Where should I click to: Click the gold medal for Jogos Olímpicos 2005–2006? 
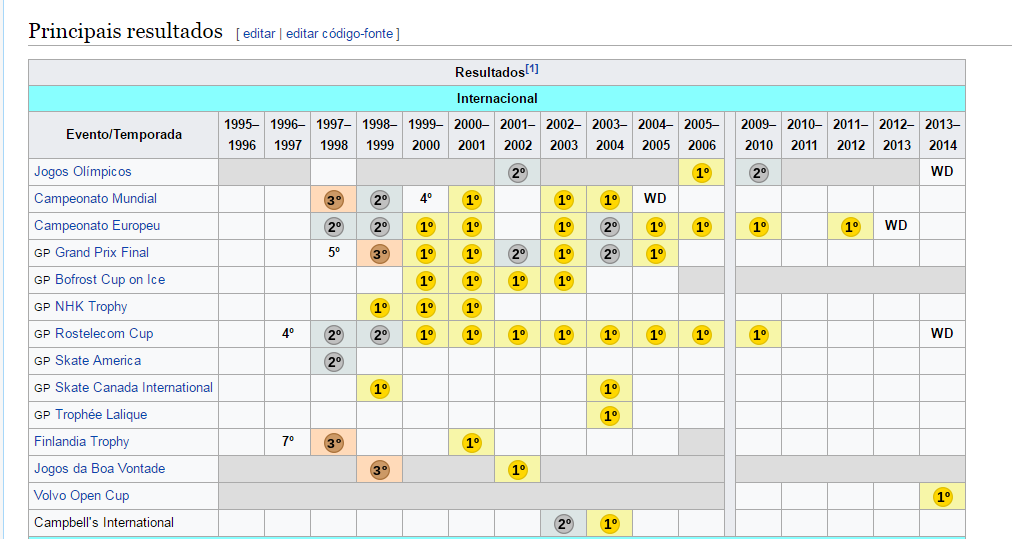[702, 172]
